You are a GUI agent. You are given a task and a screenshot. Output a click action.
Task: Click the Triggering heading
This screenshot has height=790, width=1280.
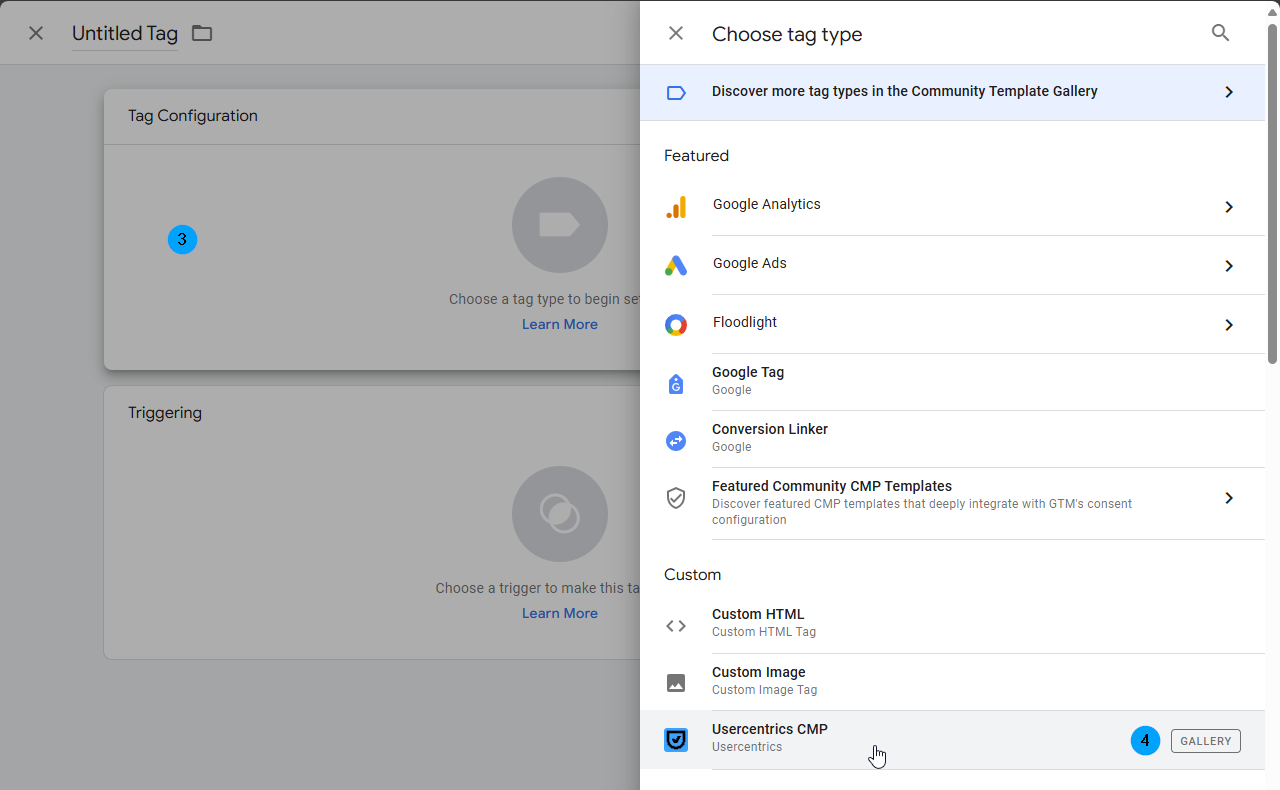coord(165,413)
